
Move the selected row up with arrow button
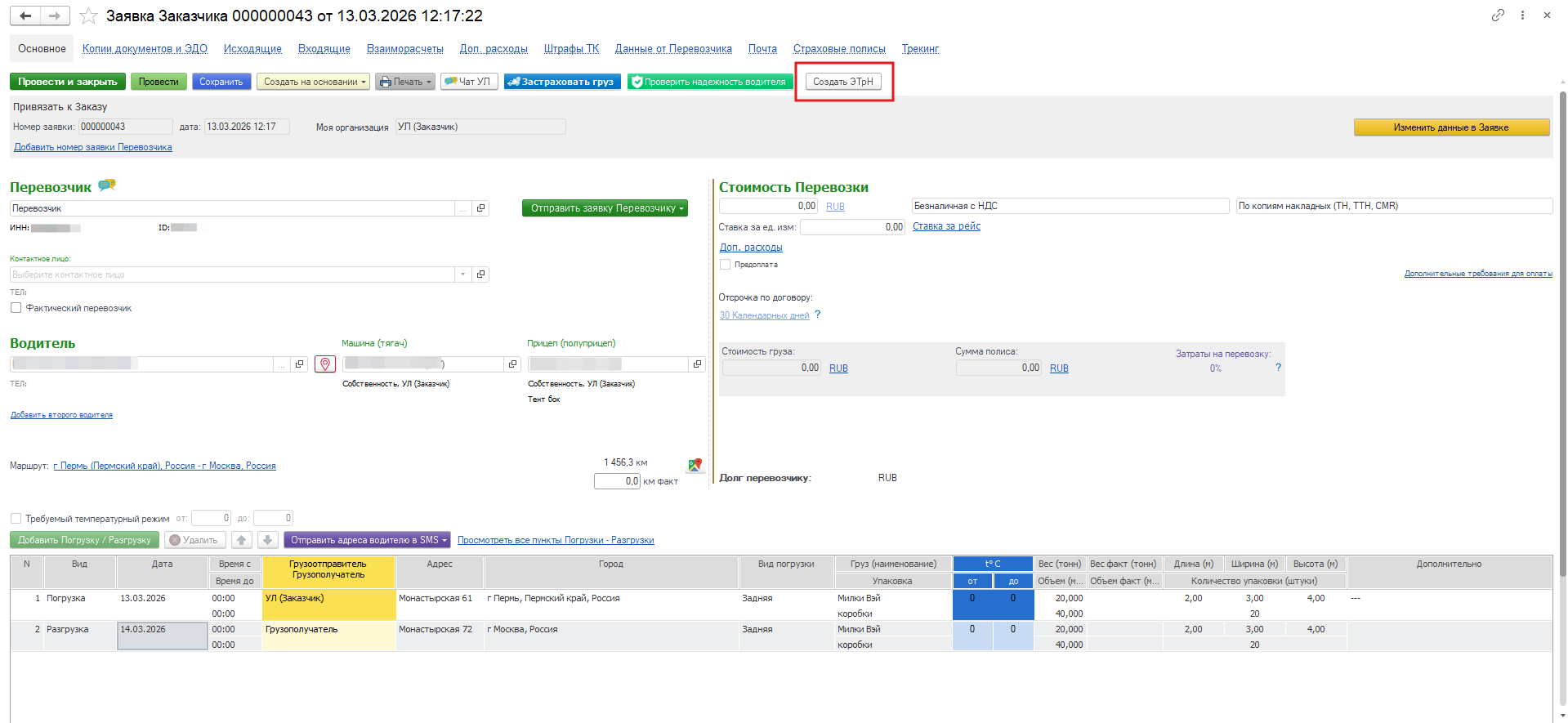point(242,540)
